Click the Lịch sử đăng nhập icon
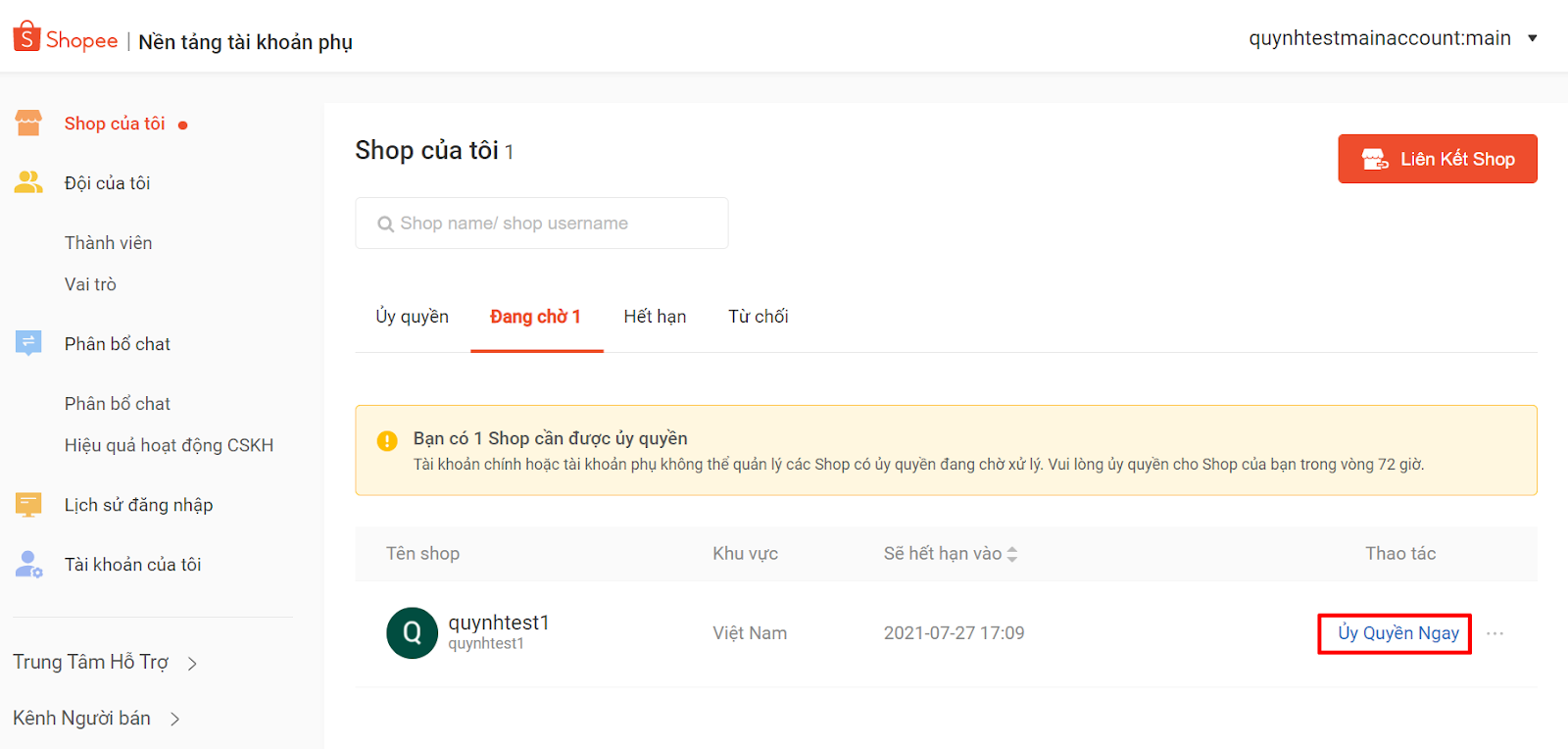 28,504
